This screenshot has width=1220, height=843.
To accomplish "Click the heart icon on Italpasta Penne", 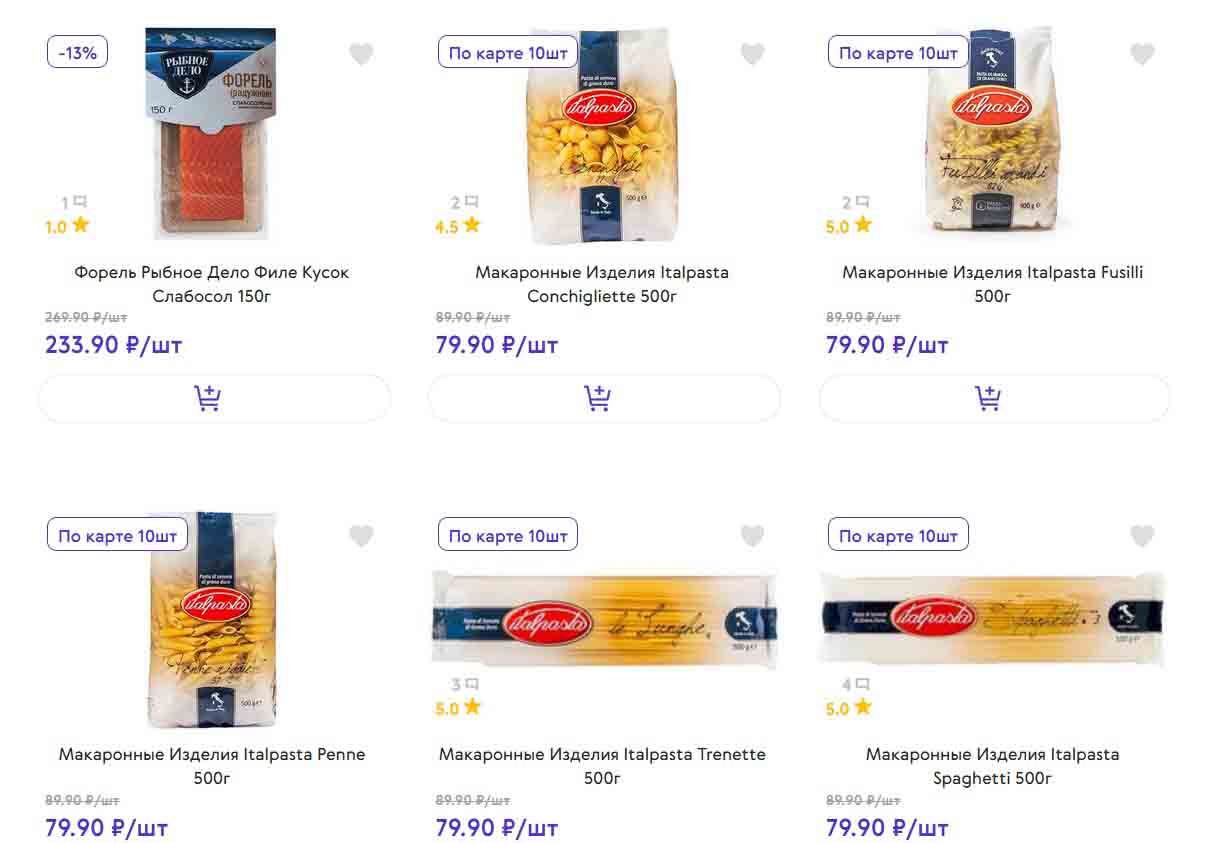I will 361,536.
